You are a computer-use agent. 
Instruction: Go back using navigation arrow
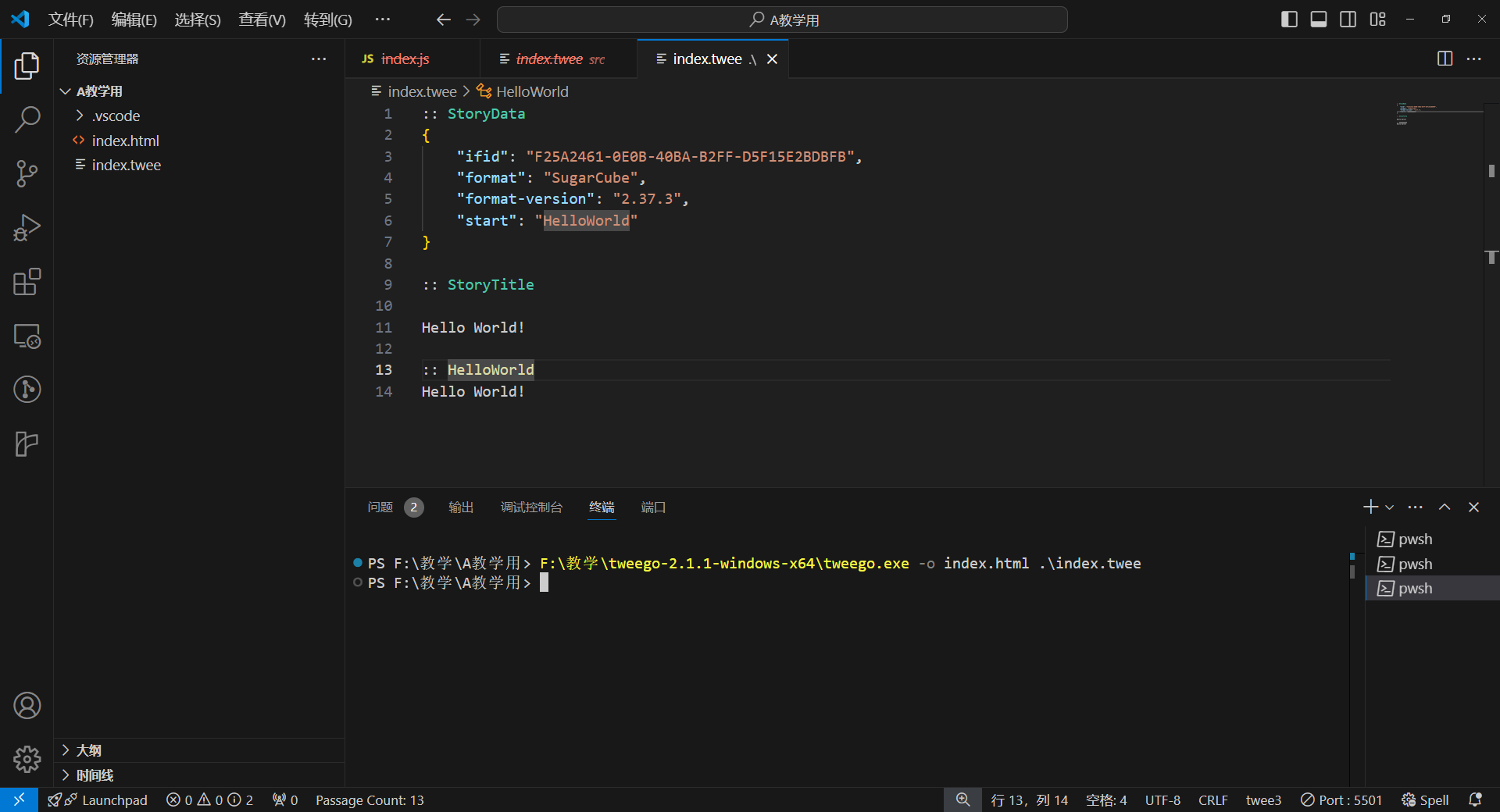[x=444, y=20]
